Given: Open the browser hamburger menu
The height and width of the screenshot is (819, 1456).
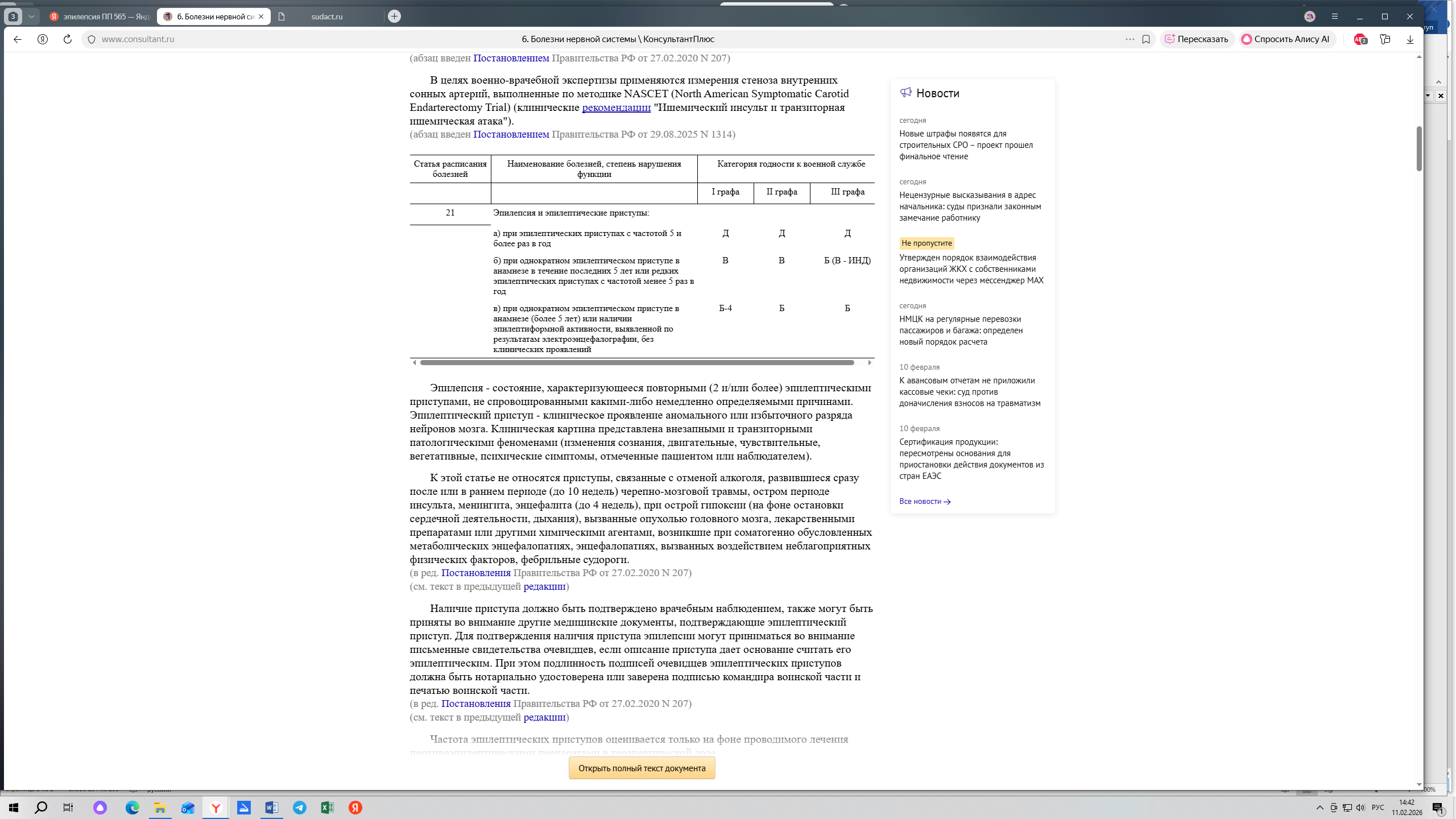Looking at the screenshot, I should tap(1335, 16).
